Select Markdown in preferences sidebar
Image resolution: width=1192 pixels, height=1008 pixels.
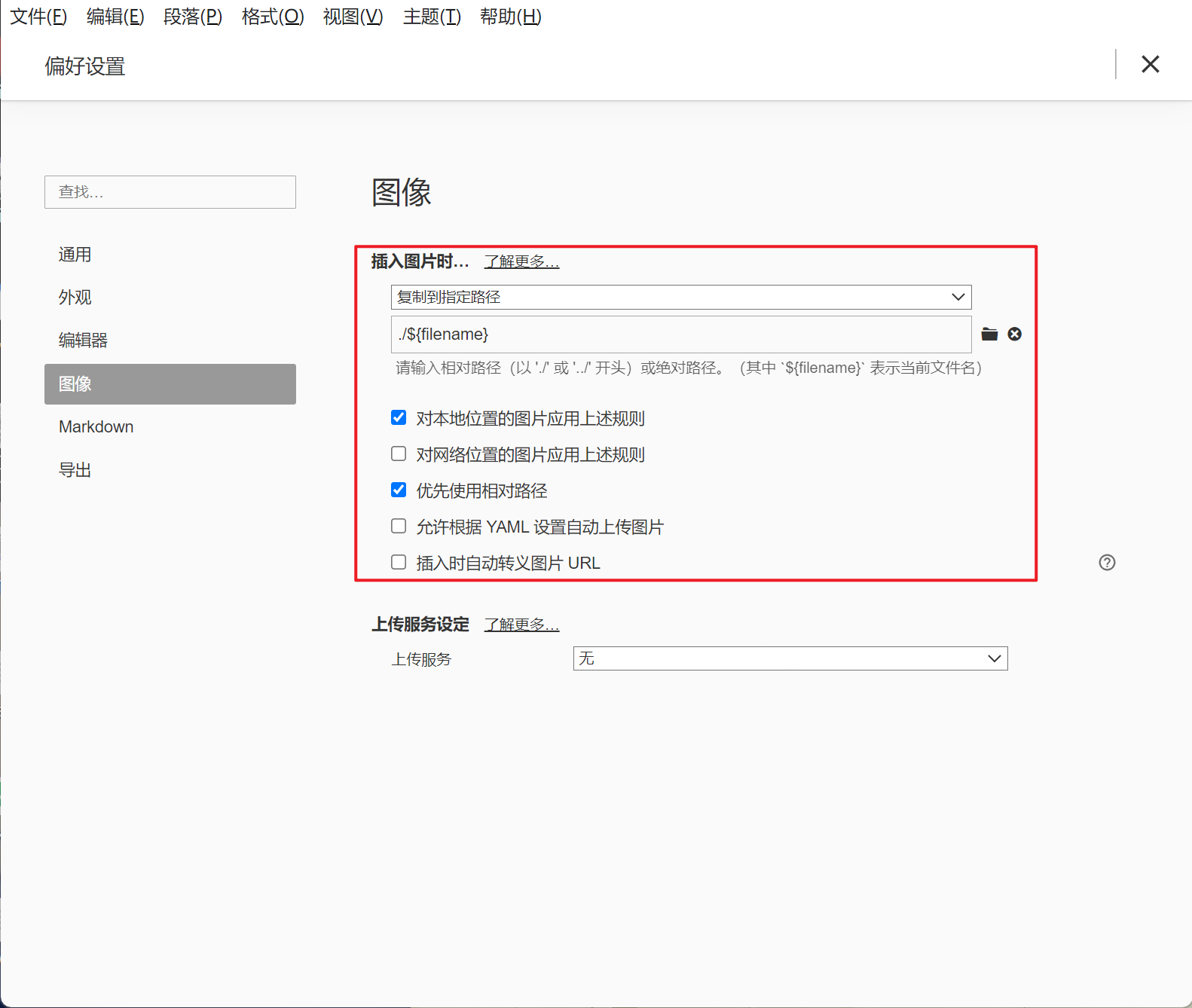170,427
